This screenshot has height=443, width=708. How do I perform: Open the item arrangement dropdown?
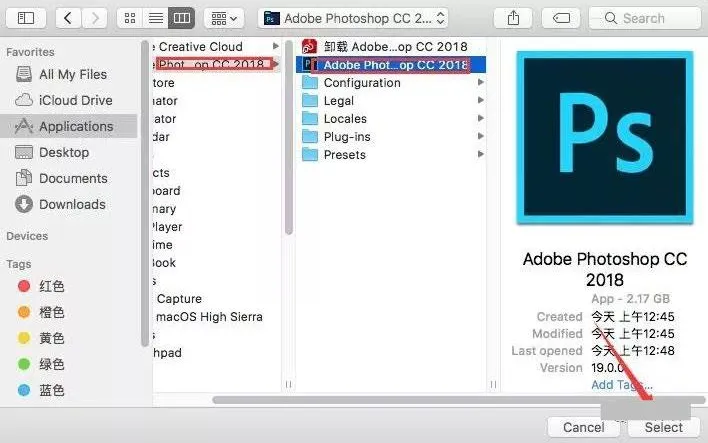(x=224, y=18)
